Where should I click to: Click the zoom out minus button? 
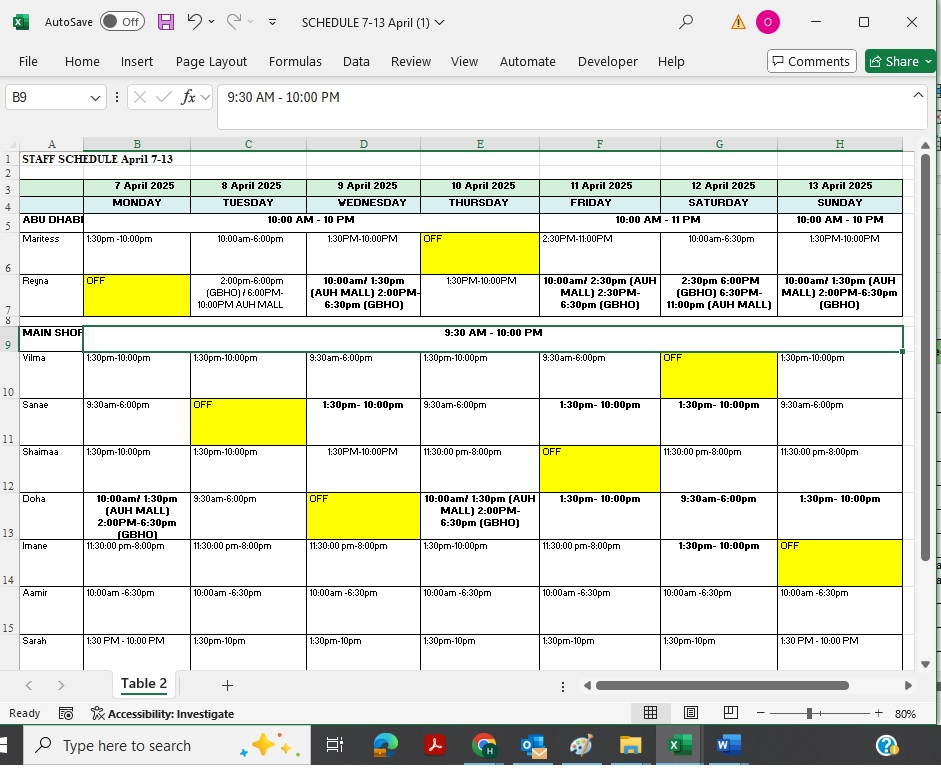click(x=760, y=713)
